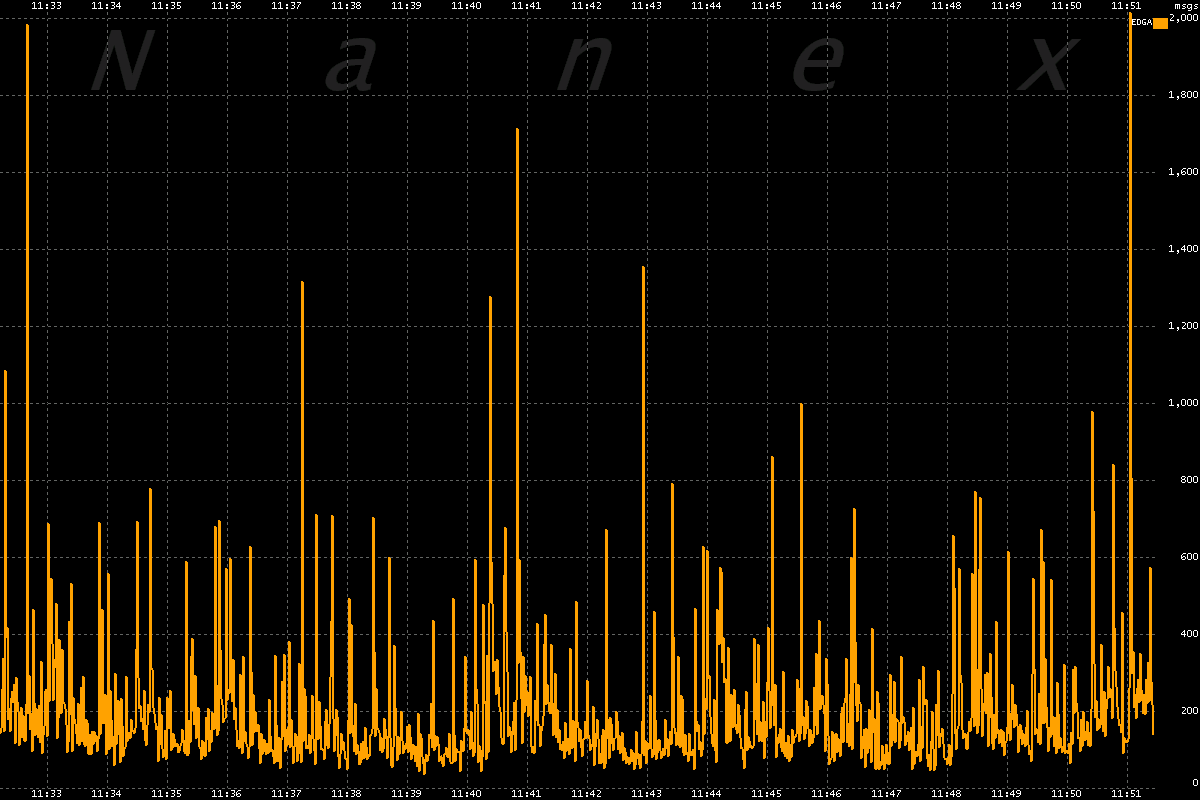Click "11:42" on the top time axis
This screenshot has height=800, width=1200.
click(587, 6)
